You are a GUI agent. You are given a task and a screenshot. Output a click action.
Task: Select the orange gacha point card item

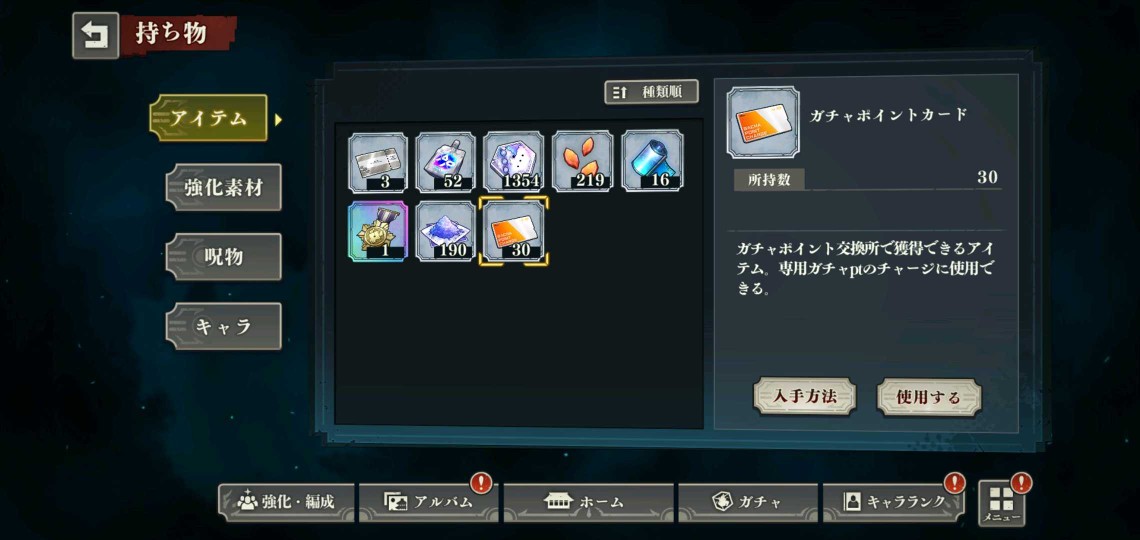click(513, 231)
